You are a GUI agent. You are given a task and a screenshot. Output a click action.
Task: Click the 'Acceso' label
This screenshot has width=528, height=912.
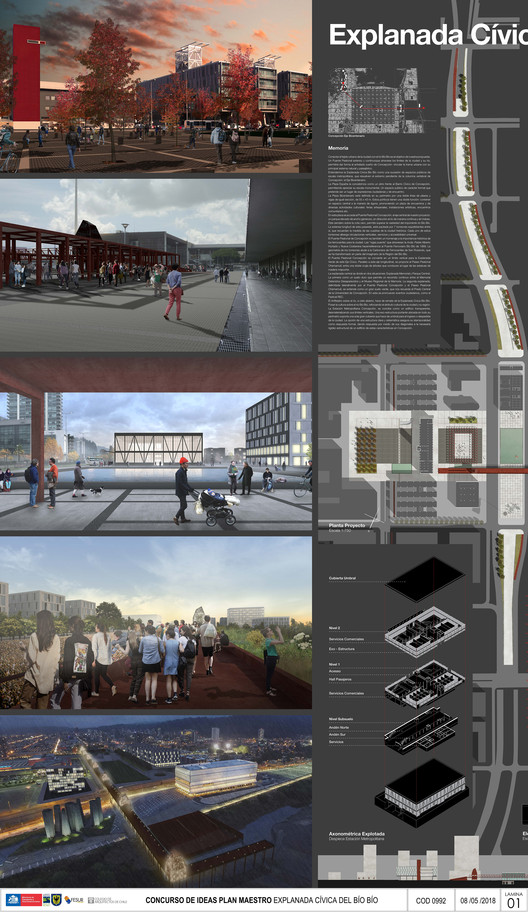pos(335,671)
